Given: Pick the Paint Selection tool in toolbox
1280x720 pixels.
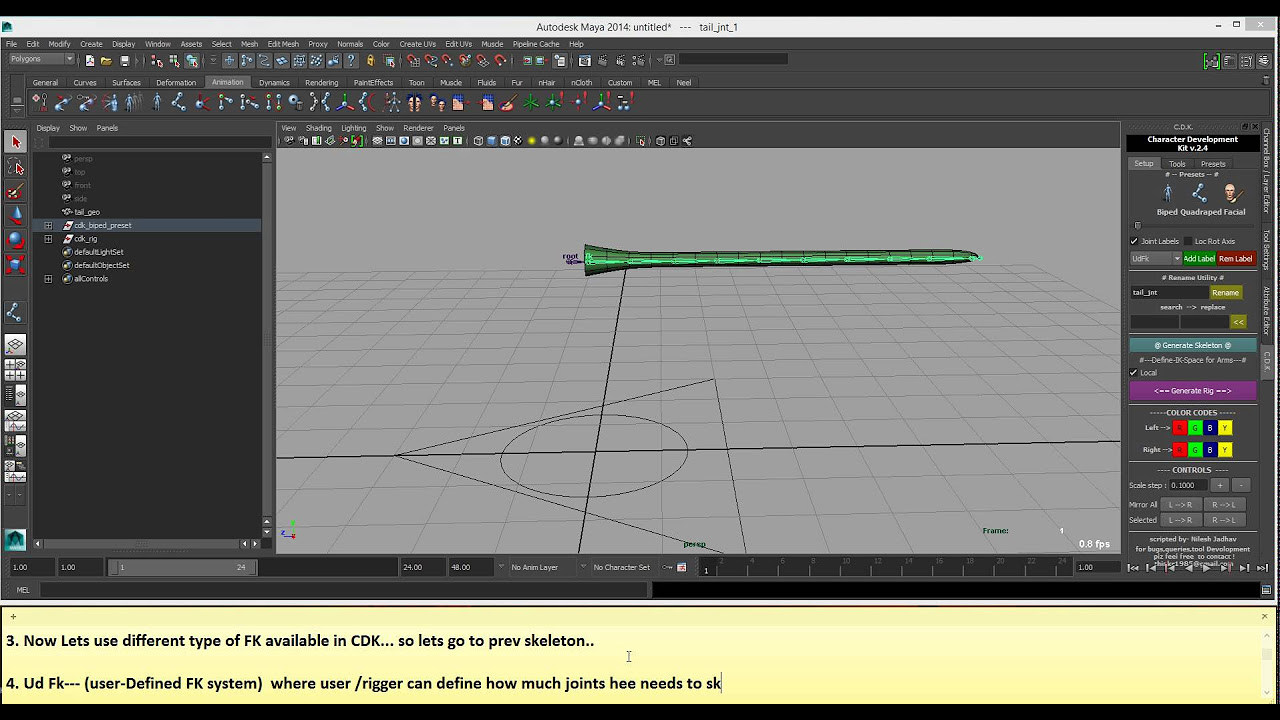Looking at the screenshot, I should coord(15,191).
